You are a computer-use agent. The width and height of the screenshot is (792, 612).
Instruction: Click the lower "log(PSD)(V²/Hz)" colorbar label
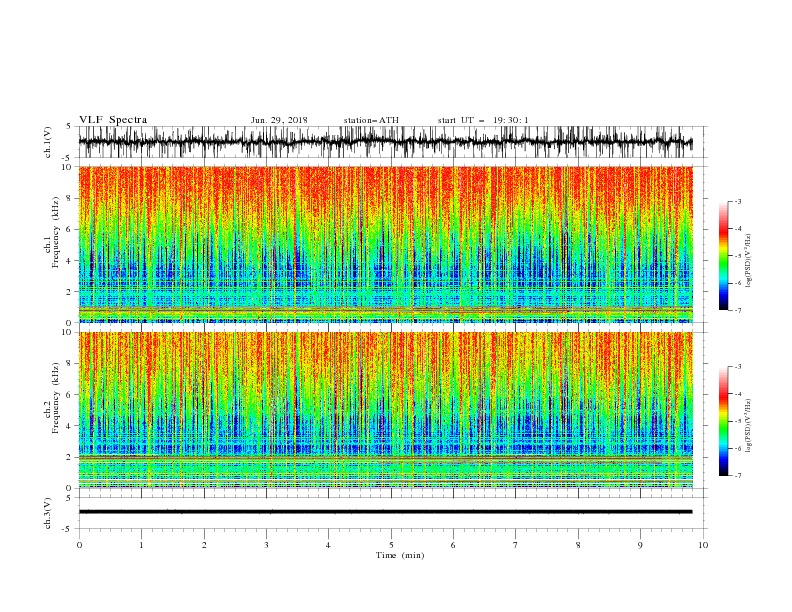coord(748,425)
